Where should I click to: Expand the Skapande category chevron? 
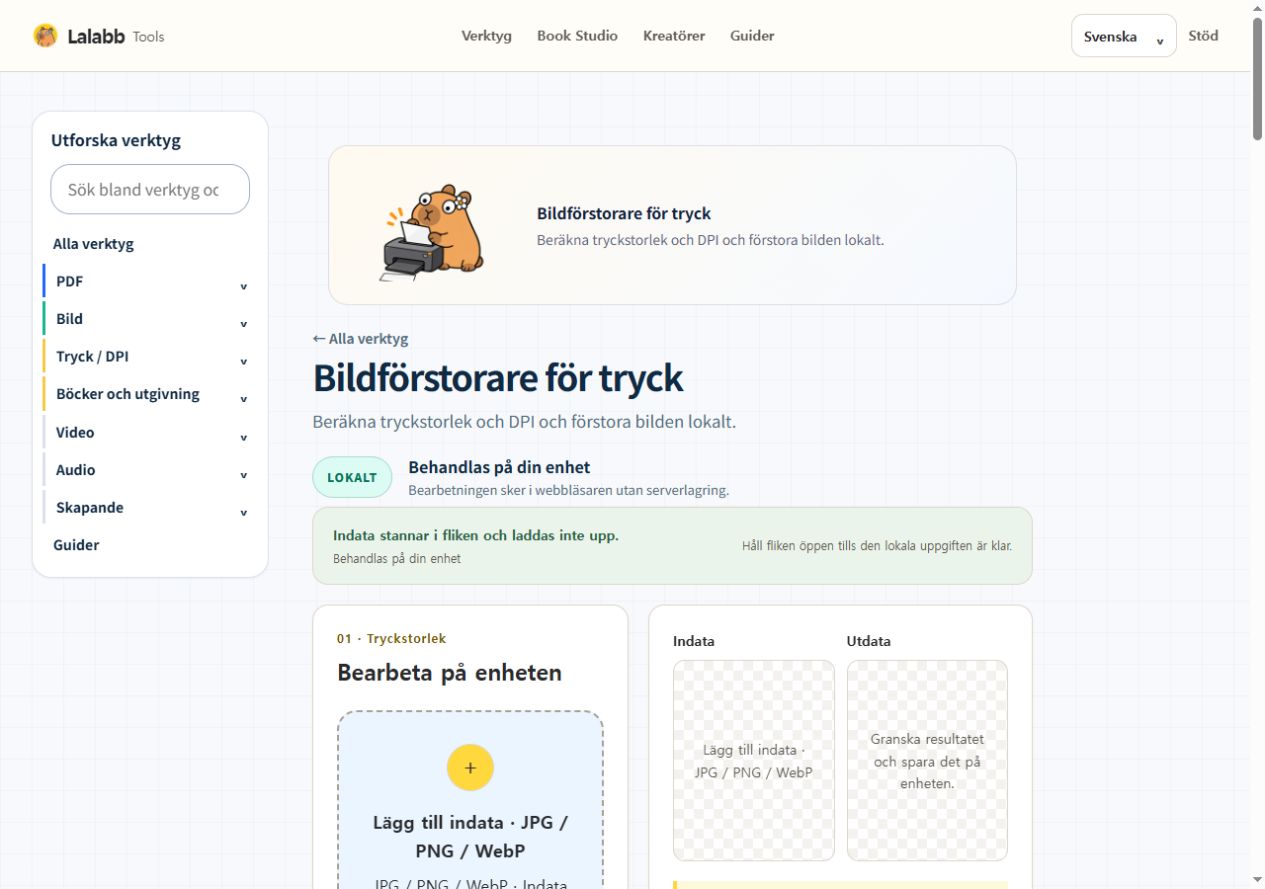tap(243, 513)
